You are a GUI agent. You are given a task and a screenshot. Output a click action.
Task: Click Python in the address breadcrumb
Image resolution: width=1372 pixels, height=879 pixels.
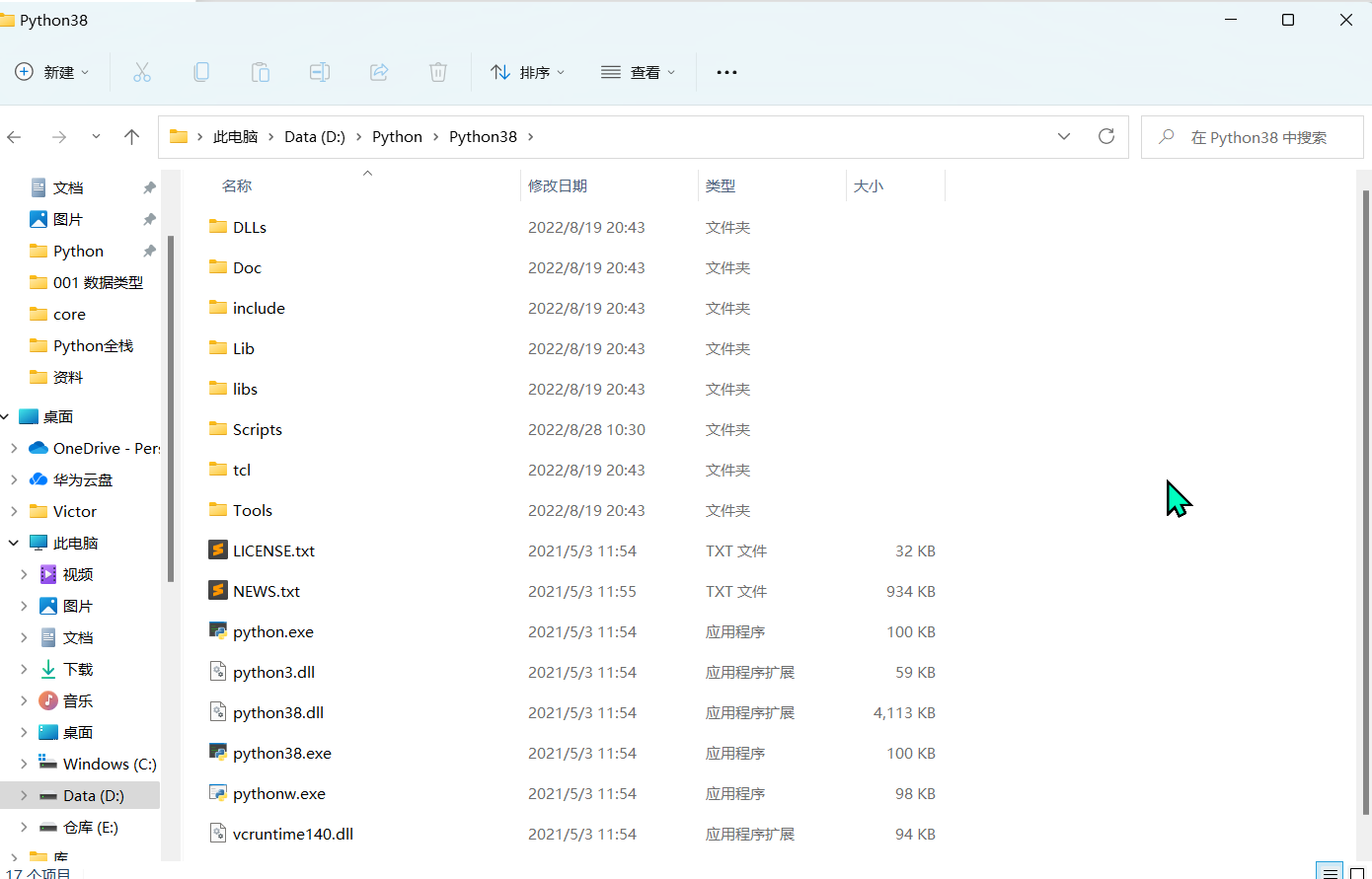[397, 137]
